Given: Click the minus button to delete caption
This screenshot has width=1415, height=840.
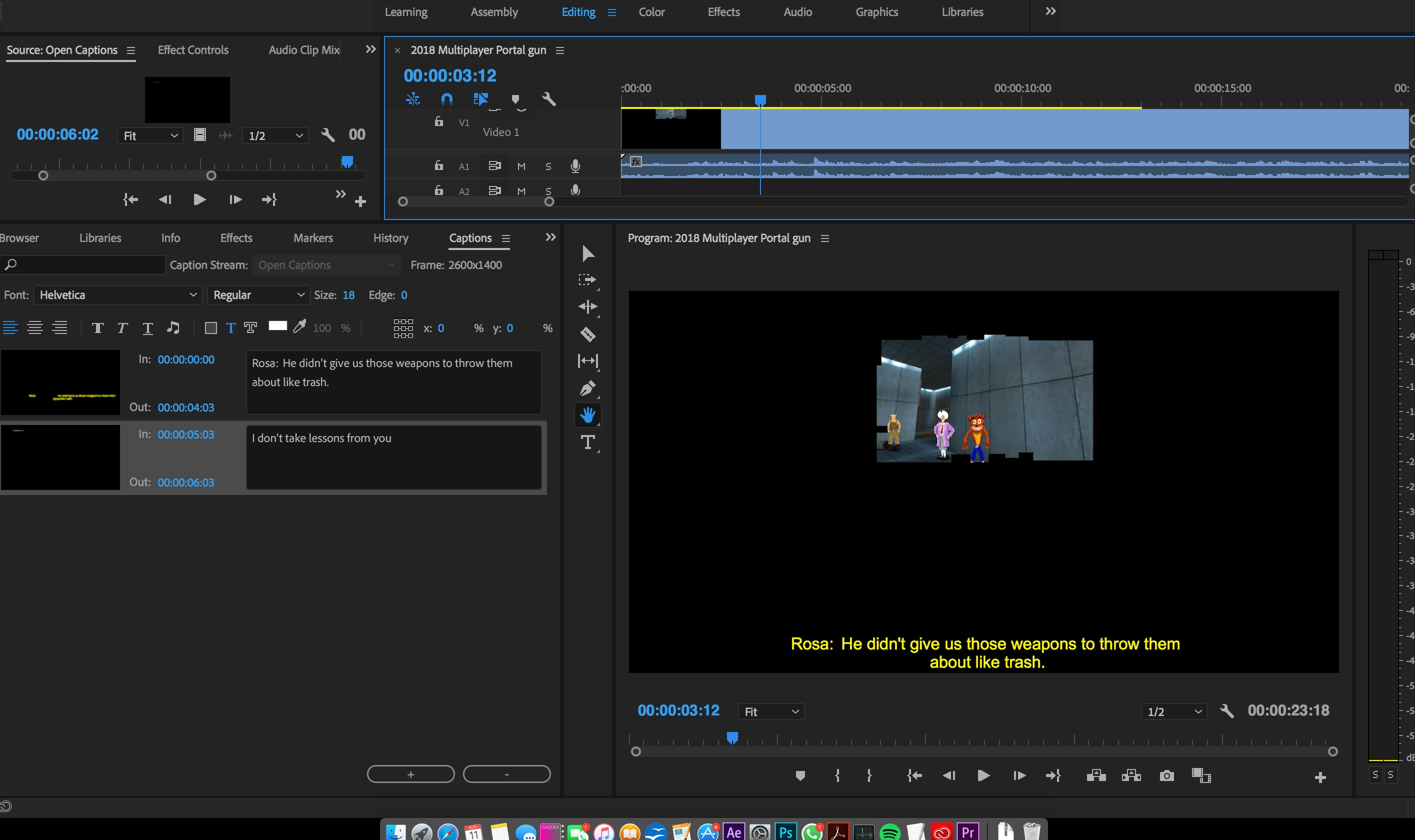Looking at the screenshot, I should coord(506,774).
